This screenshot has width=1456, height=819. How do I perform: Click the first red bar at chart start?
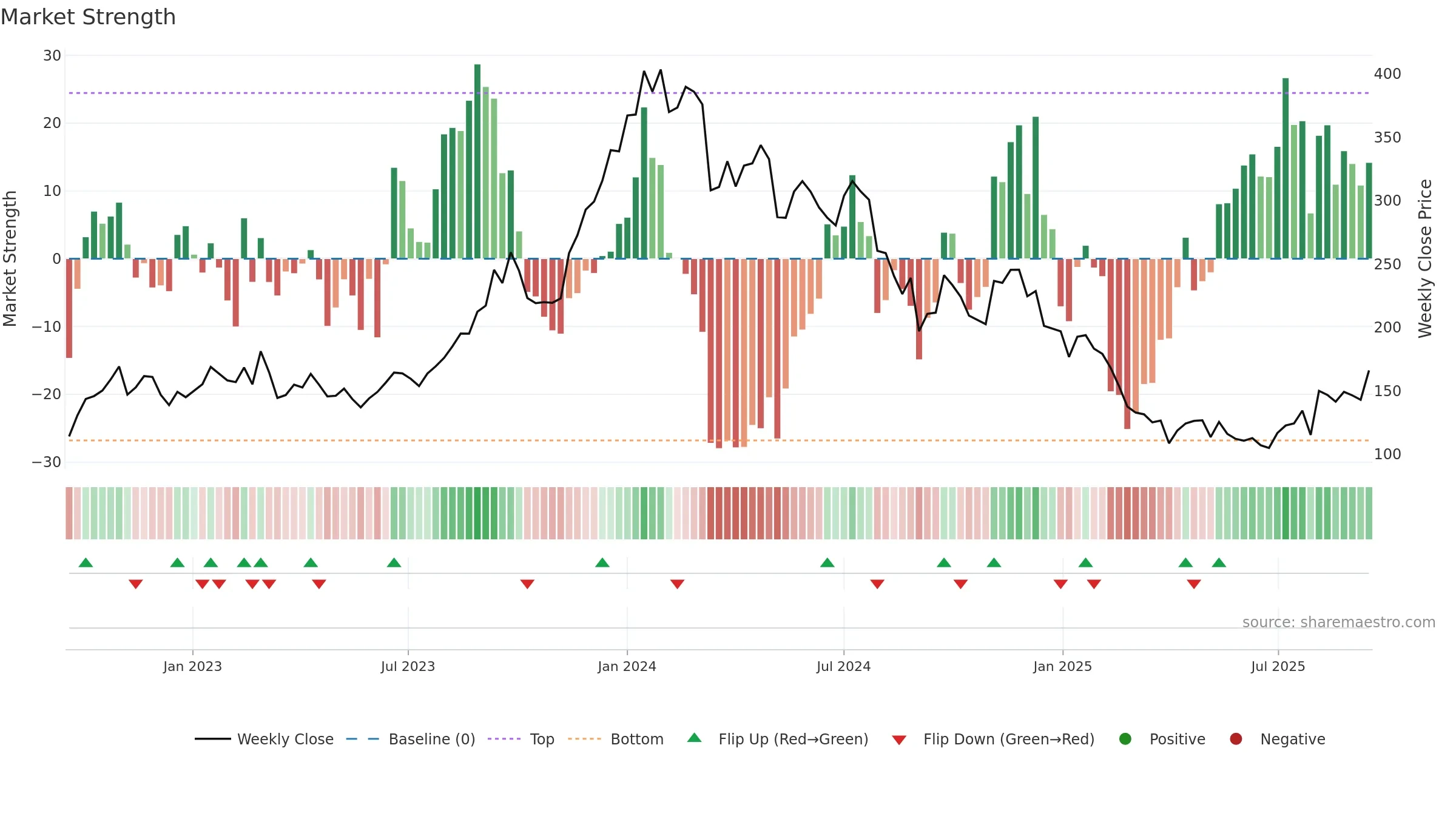[69, 308]
